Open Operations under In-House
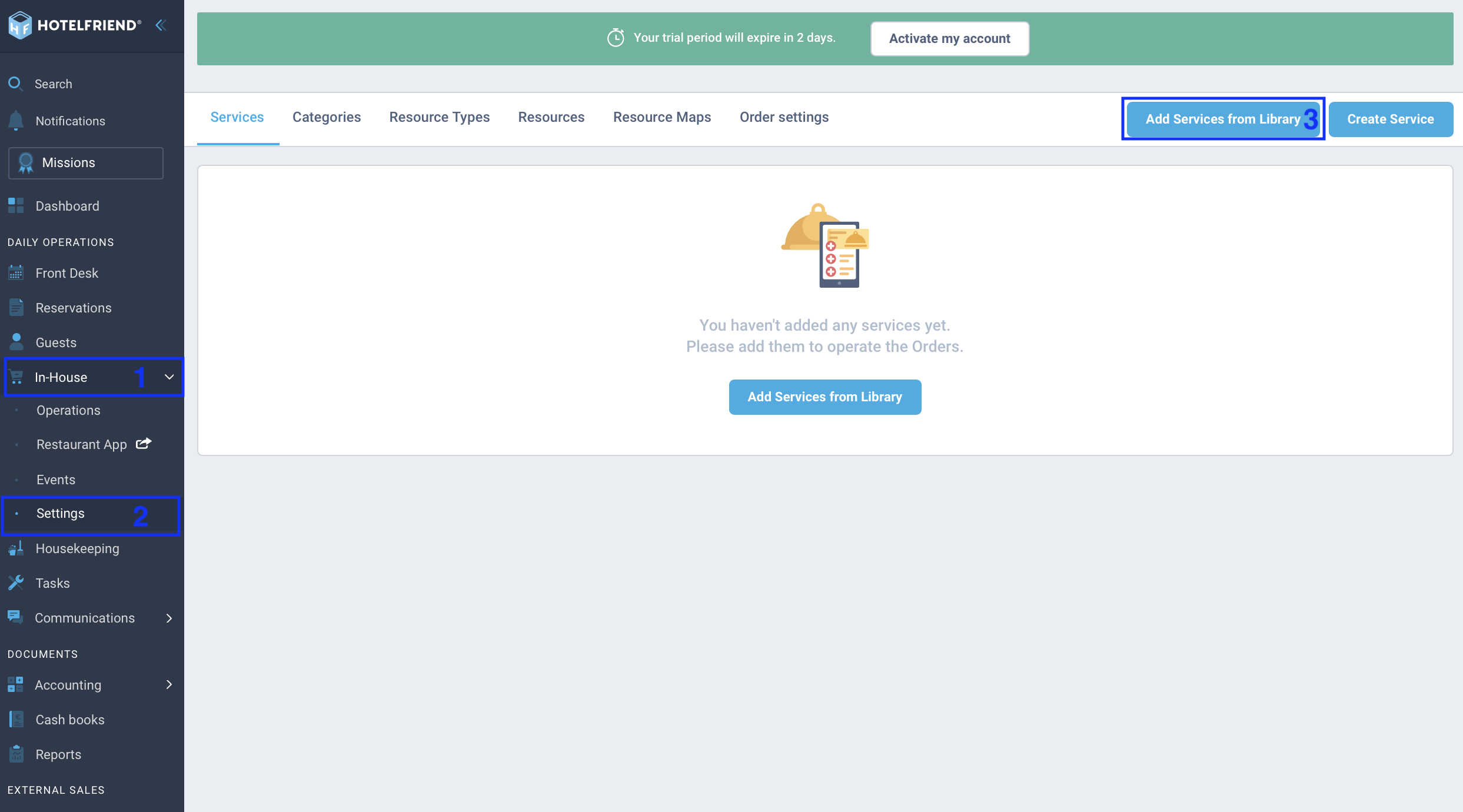The height and width of the screenshot is (812, 1463). point(92,410)
